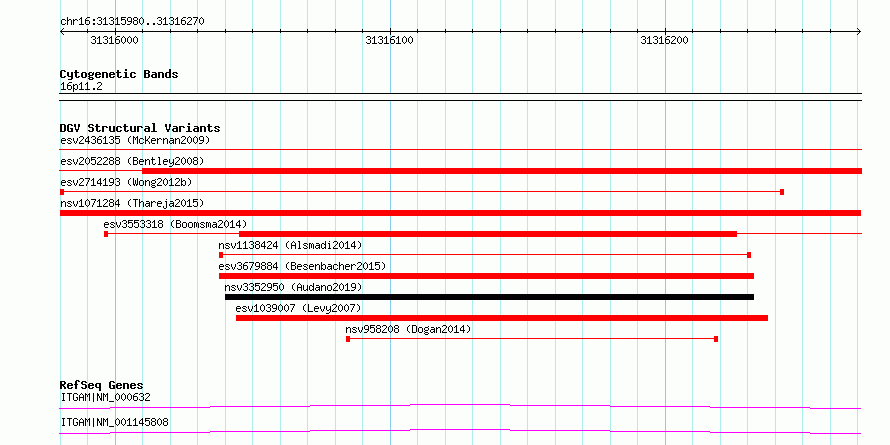Image resolution: width=890 pixels, height=445 pixels.
Task: Open variant esv2052288 (Bentley2008) label
Action: 132,161
